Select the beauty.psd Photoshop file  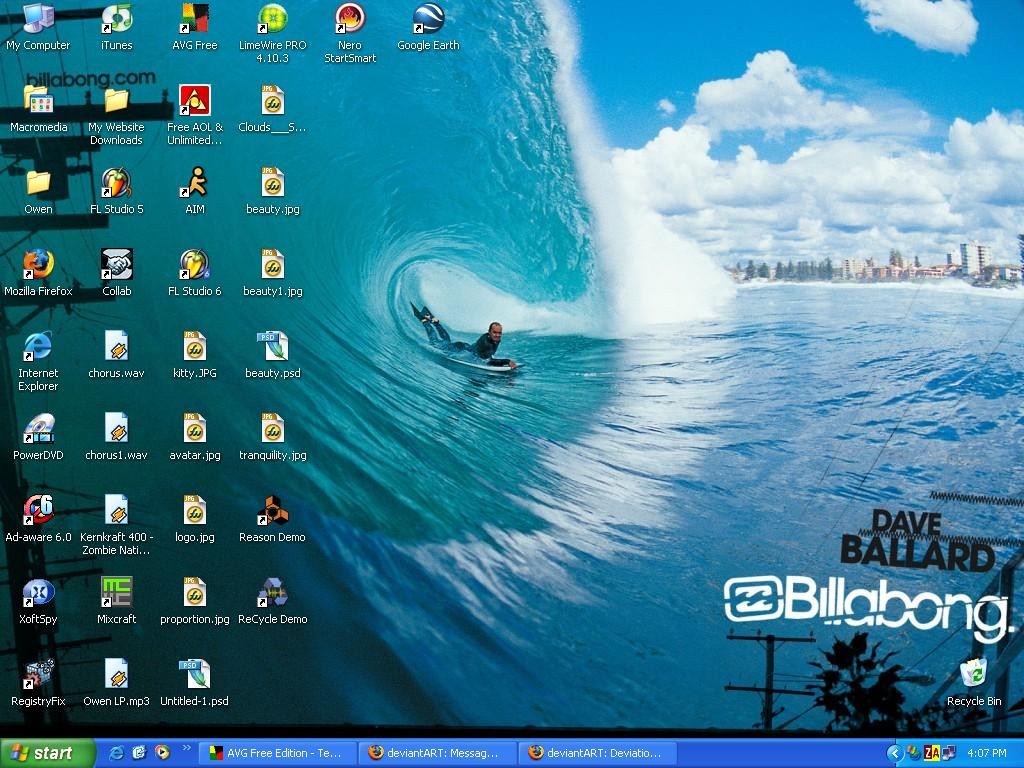pos(272,355)
